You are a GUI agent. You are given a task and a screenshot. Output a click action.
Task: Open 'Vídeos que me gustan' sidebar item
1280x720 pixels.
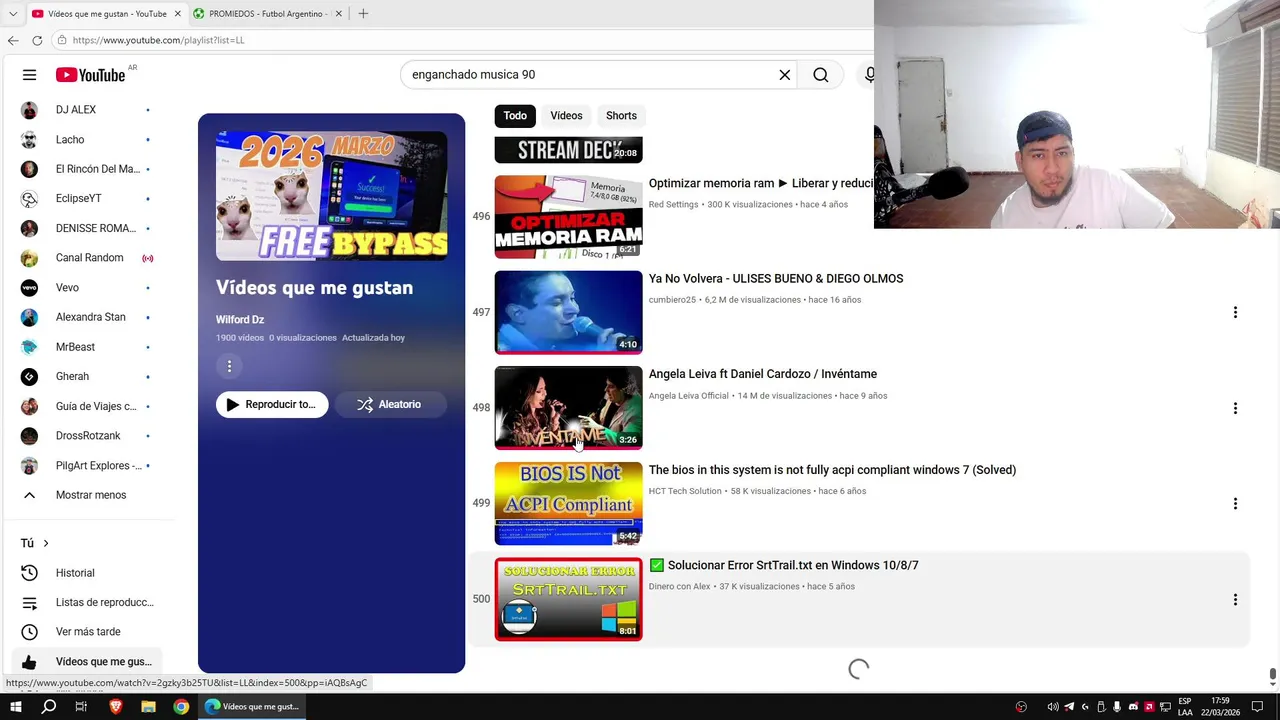point(85,662)
